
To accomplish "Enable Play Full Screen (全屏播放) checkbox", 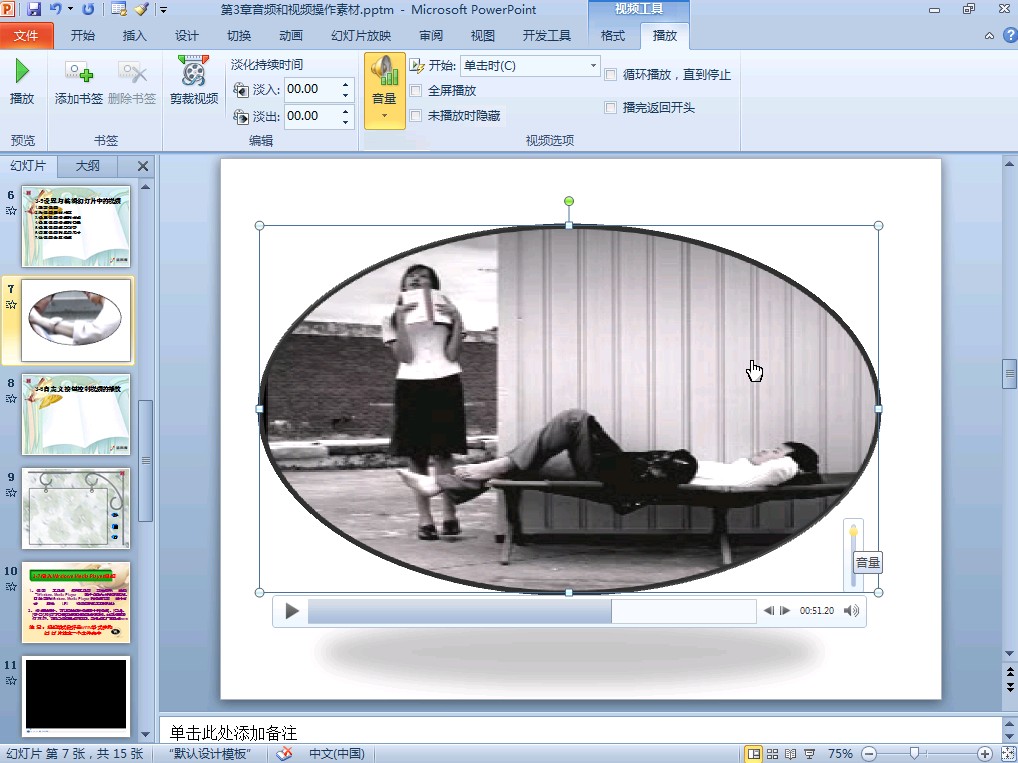I will click(416, 91).
